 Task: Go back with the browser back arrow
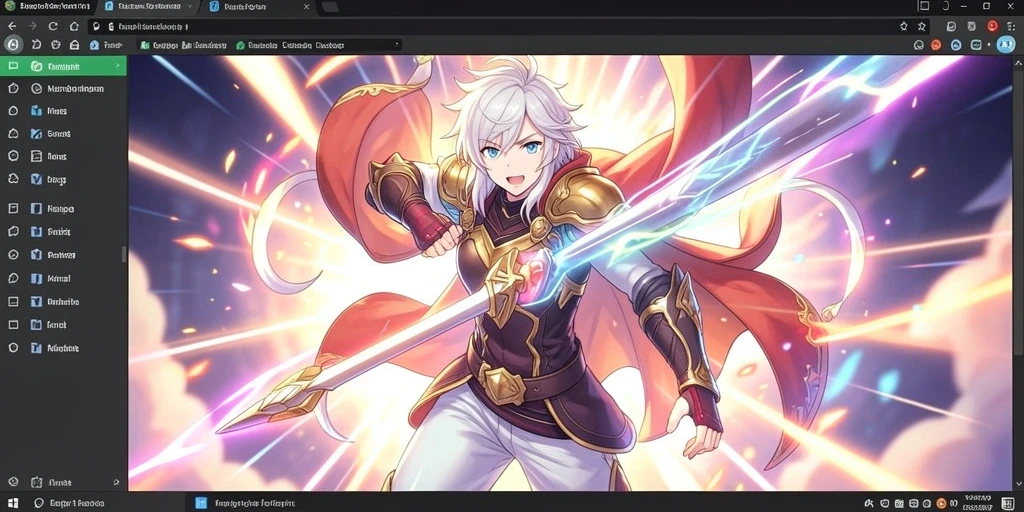tap(12, 26)
